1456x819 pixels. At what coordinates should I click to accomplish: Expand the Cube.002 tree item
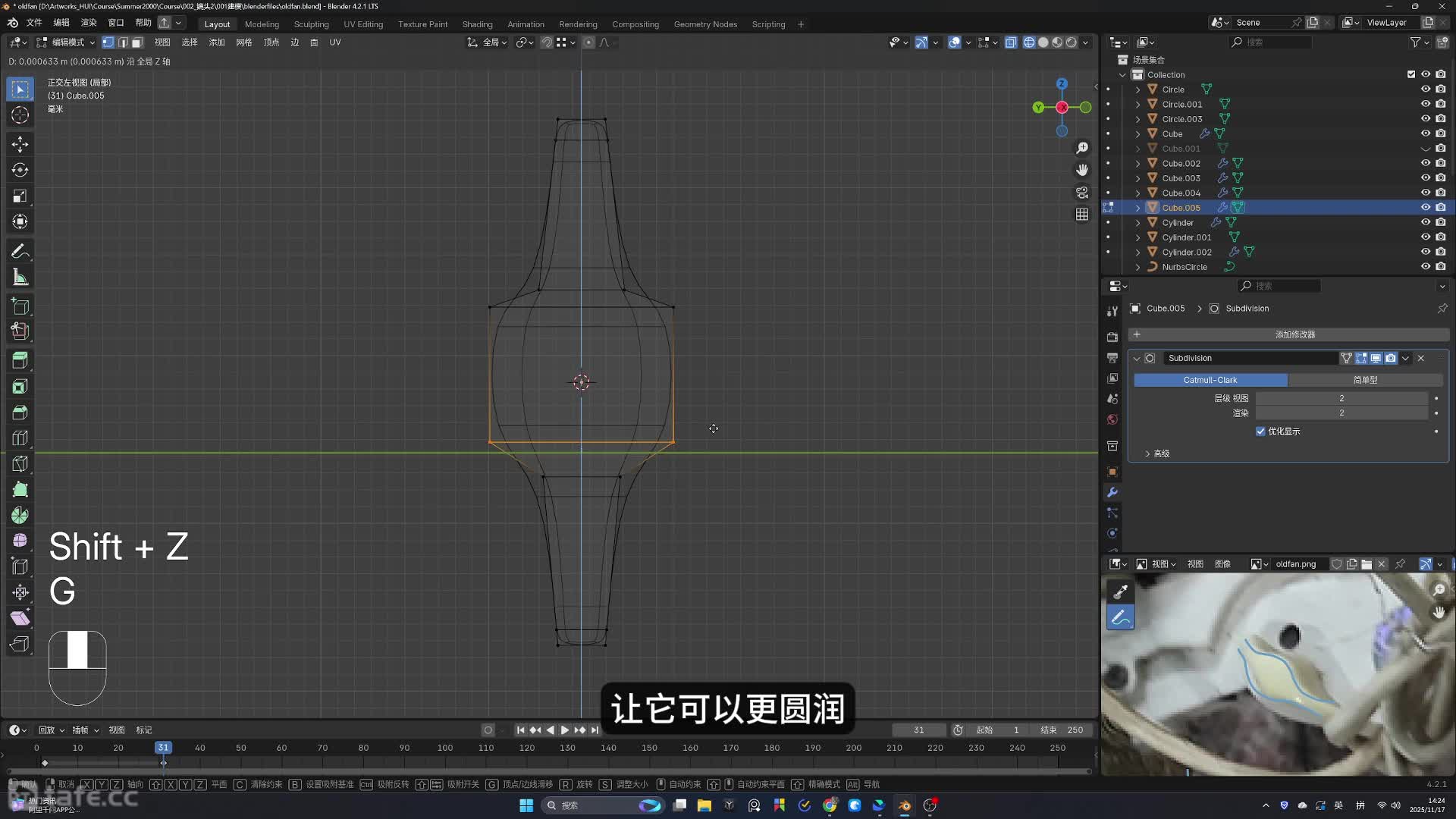coord(1137,164)
